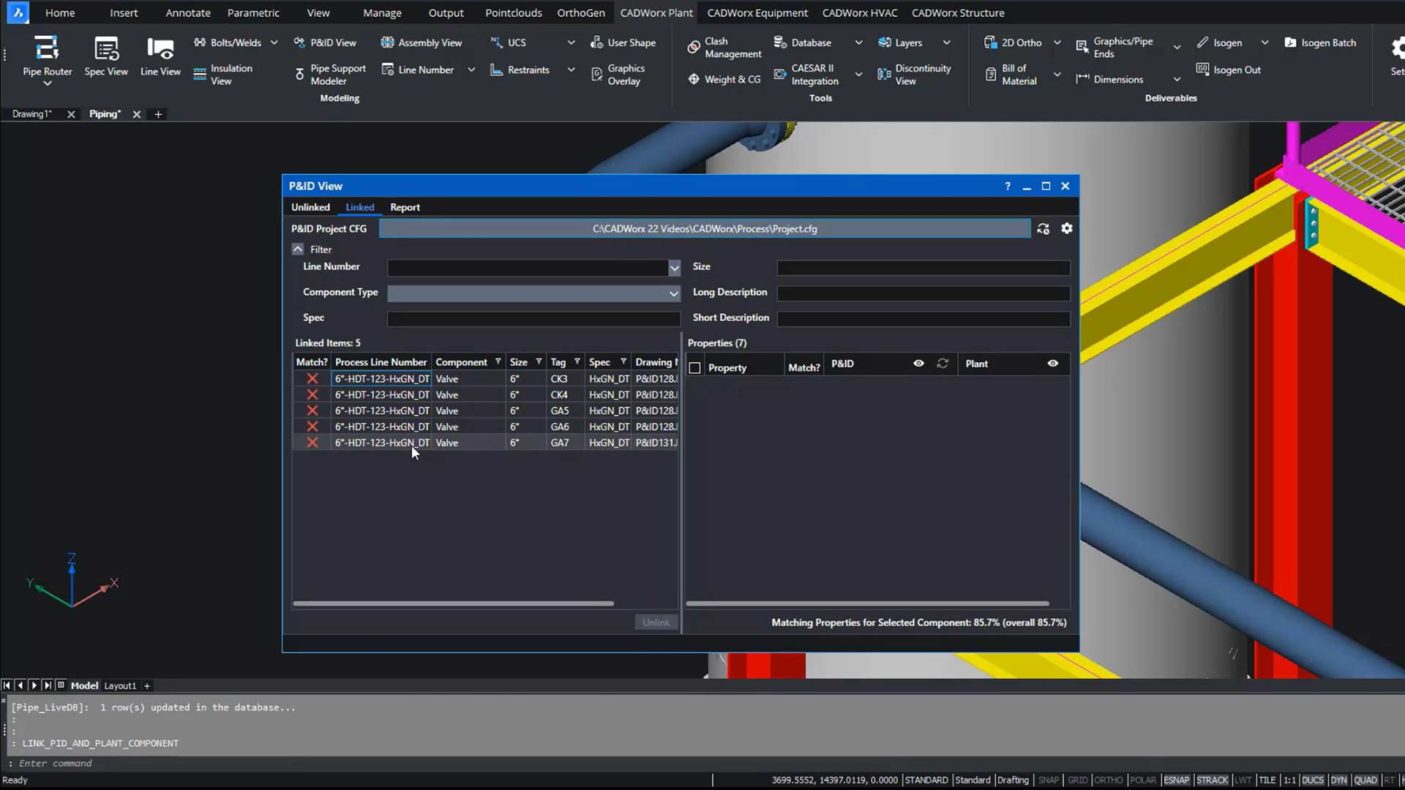Open P&ID View settings gear
Viewport: 1405px width, 790px height.
point(1067,229)
